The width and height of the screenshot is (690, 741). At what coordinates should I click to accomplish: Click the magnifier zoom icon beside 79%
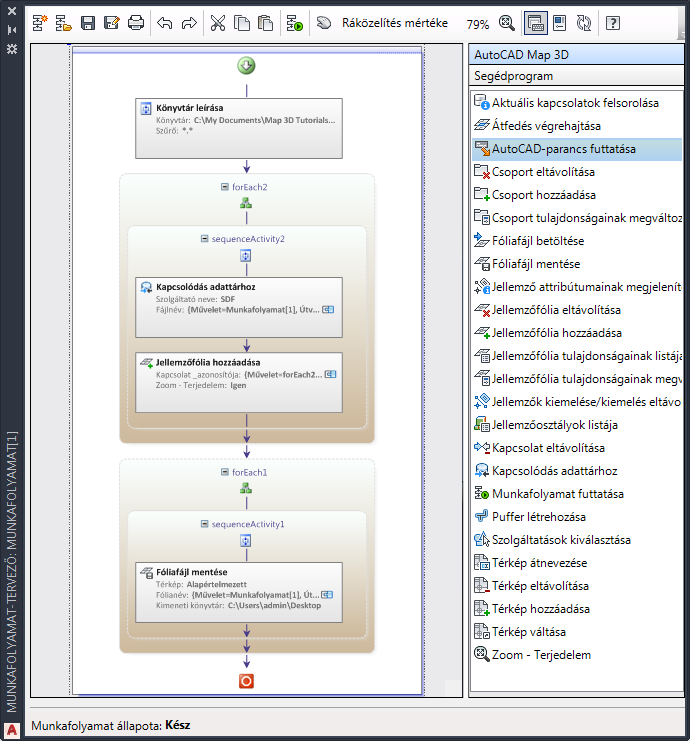(507, 23)
